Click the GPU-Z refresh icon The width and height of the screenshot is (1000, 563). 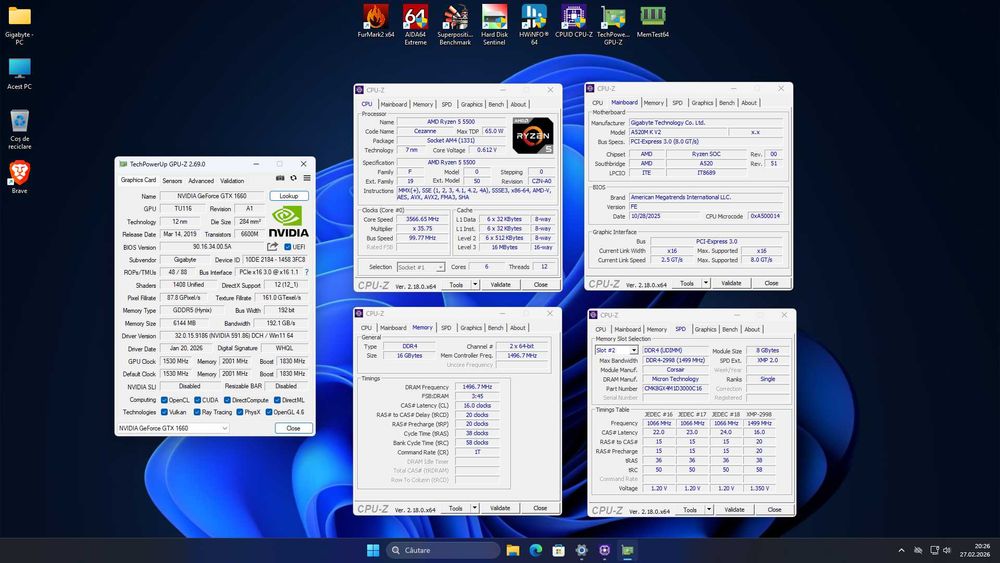click(293, 179)
